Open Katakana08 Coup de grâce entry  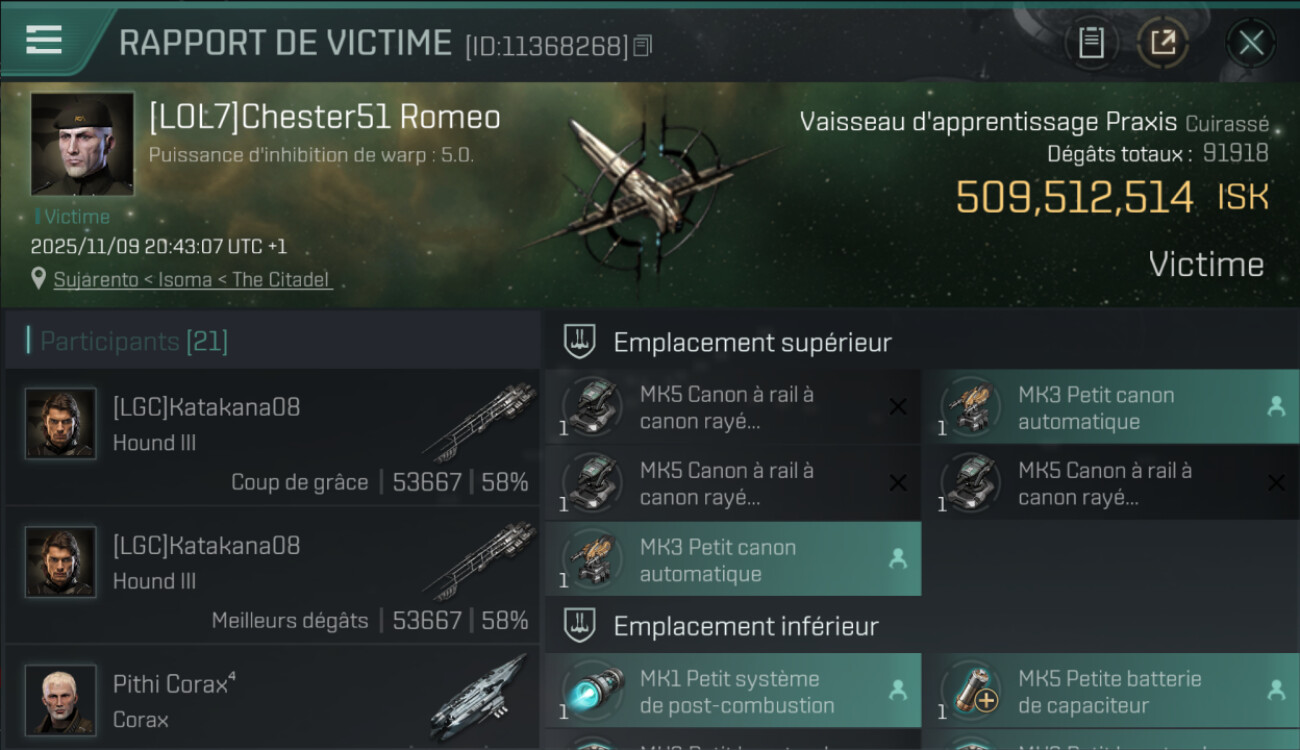pyautogui.click(x=272, y=437)
